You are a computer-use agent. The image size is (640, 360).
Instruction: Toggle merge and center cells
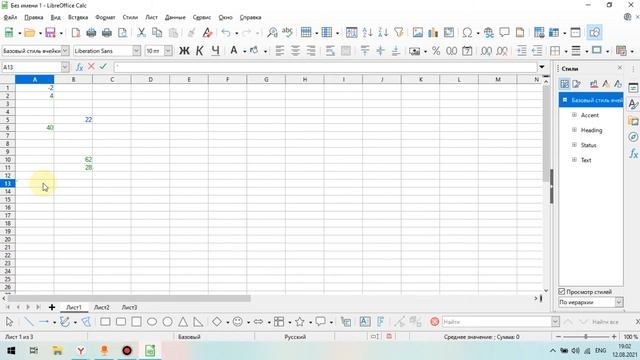pos(346,51)
